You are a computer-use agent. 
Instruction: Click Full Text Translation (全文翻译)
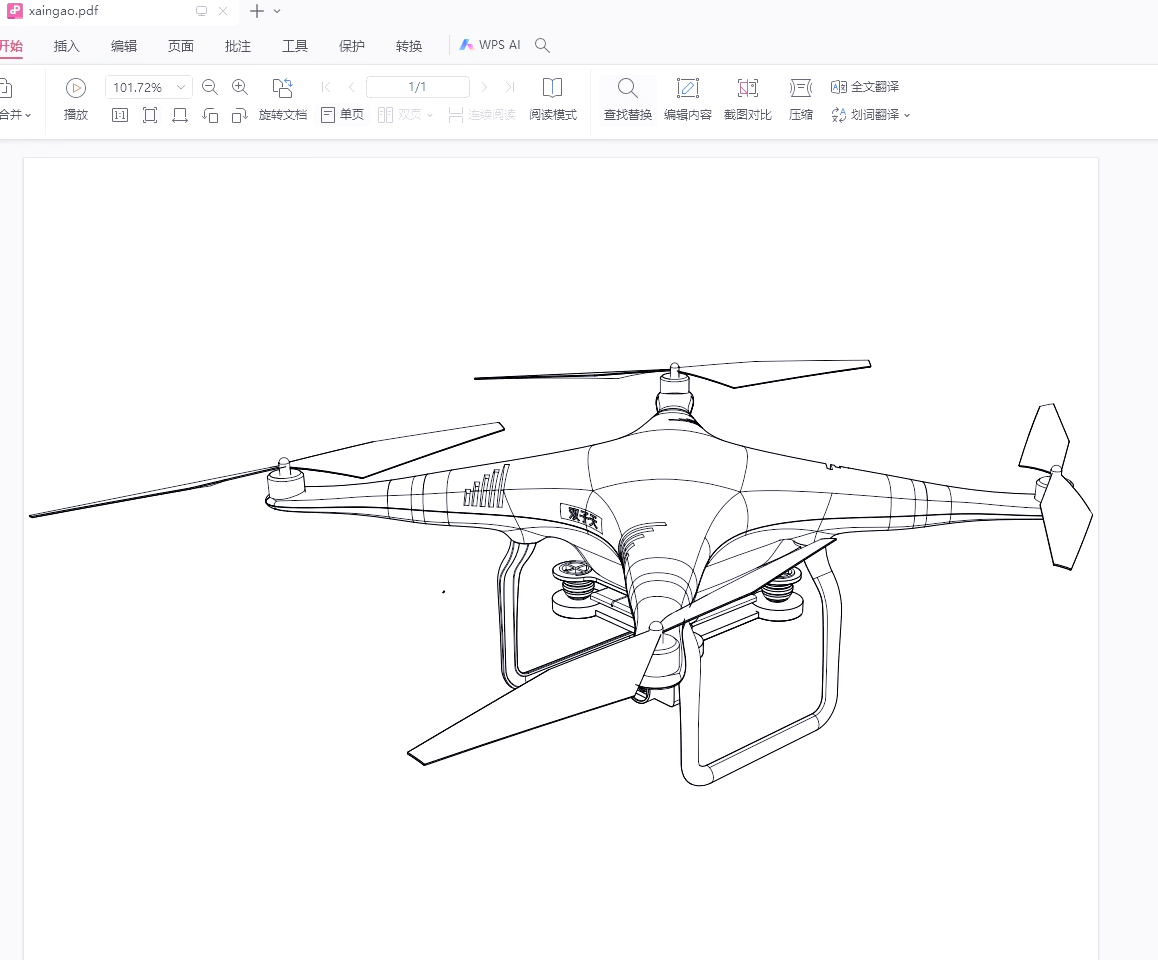pyautogui.click(x=865, y=87)
